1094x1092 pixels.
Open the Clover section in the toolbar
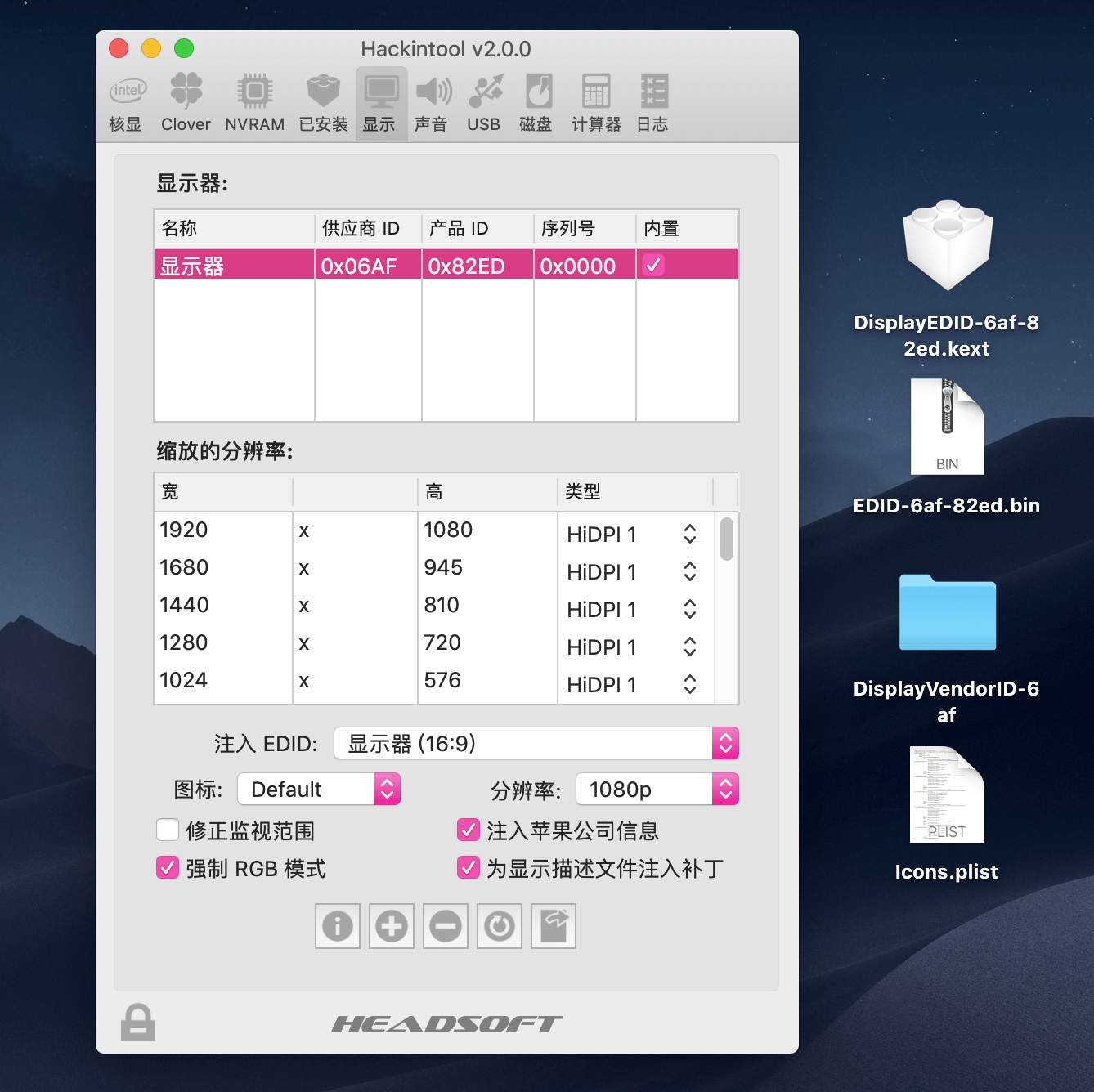(185, 100)
